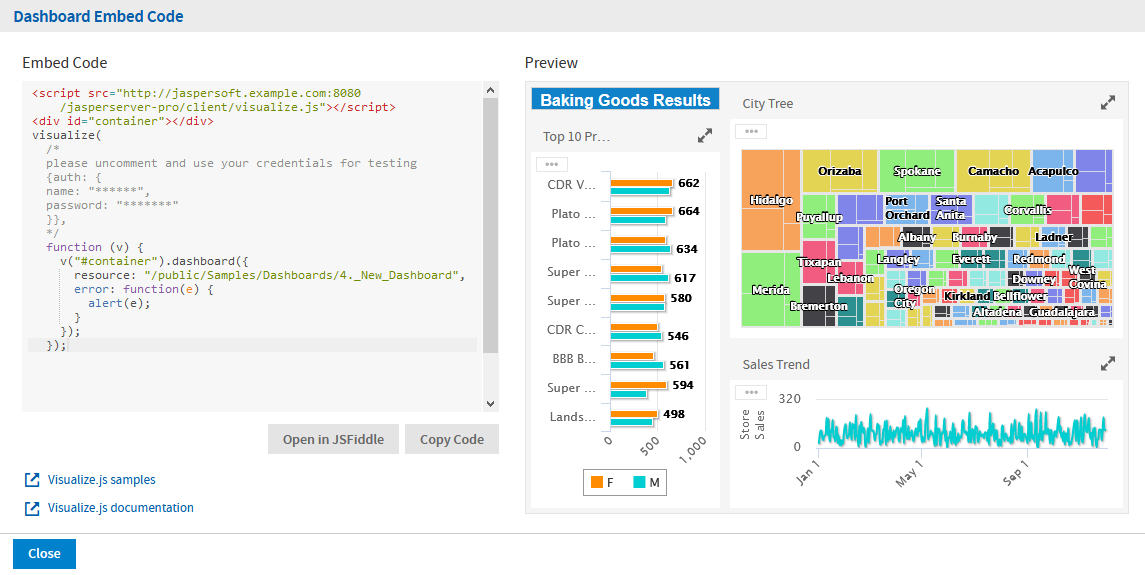
Task: Select the Orizaba treemap tile
Action: (x=840, y=171)
